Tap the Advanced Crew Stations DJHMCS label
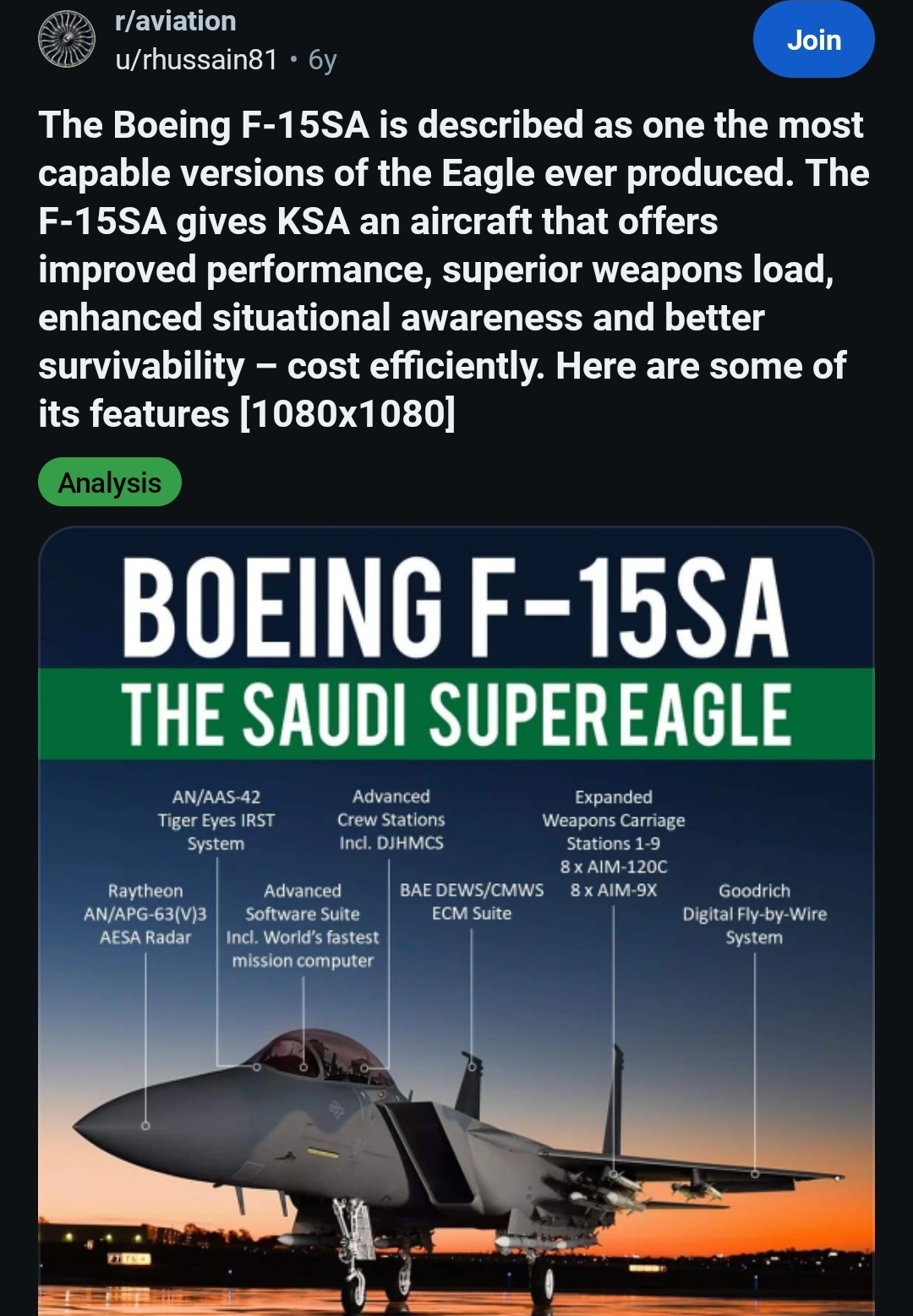The height and width of the screenshot is (1316, 913). tap(391, 820)
